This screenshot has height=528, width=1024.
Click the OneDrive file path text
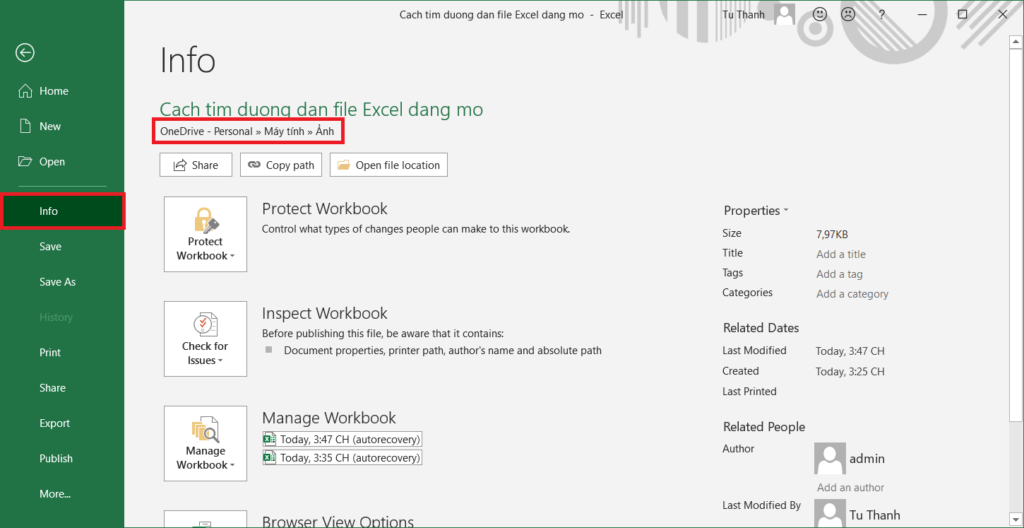tap(248, 131)
